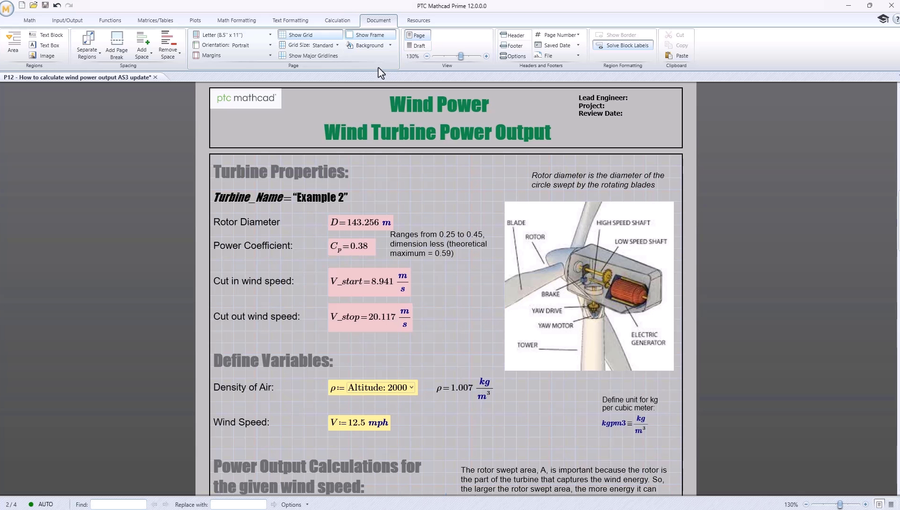Open the Resources ribbon tab
900x510 pixels.
point(418,20)
